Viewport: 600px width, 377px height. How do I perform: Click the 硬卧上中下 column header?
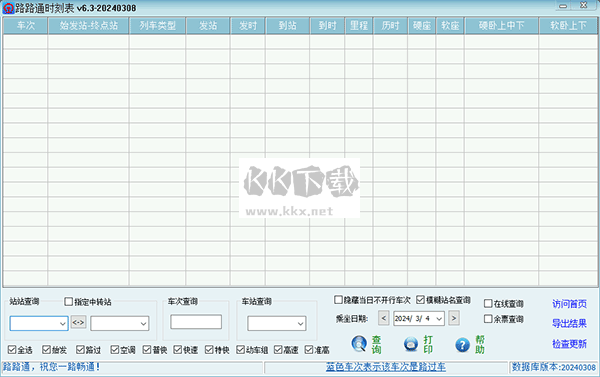coord(501,26)
